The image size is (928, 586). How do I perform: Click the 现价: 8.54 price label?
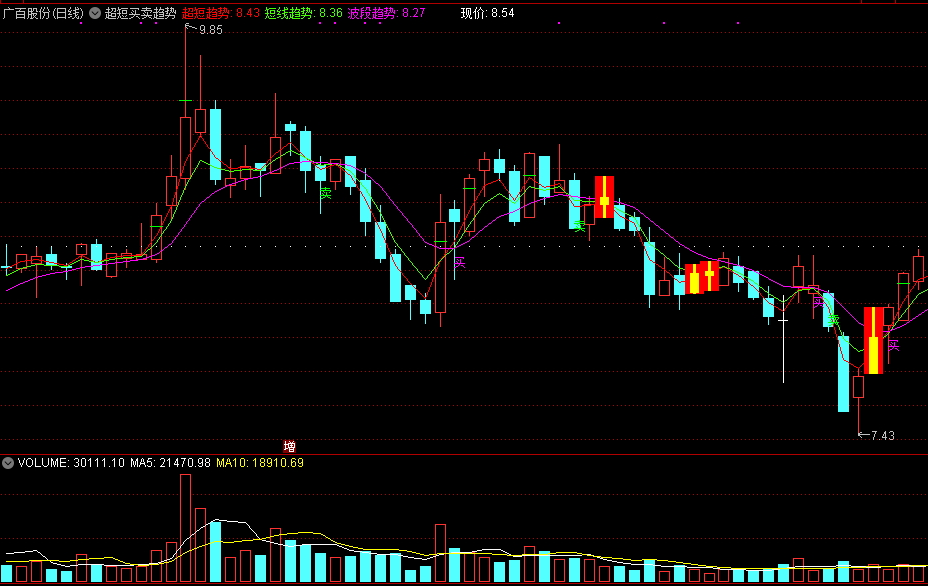pos(488,13)
